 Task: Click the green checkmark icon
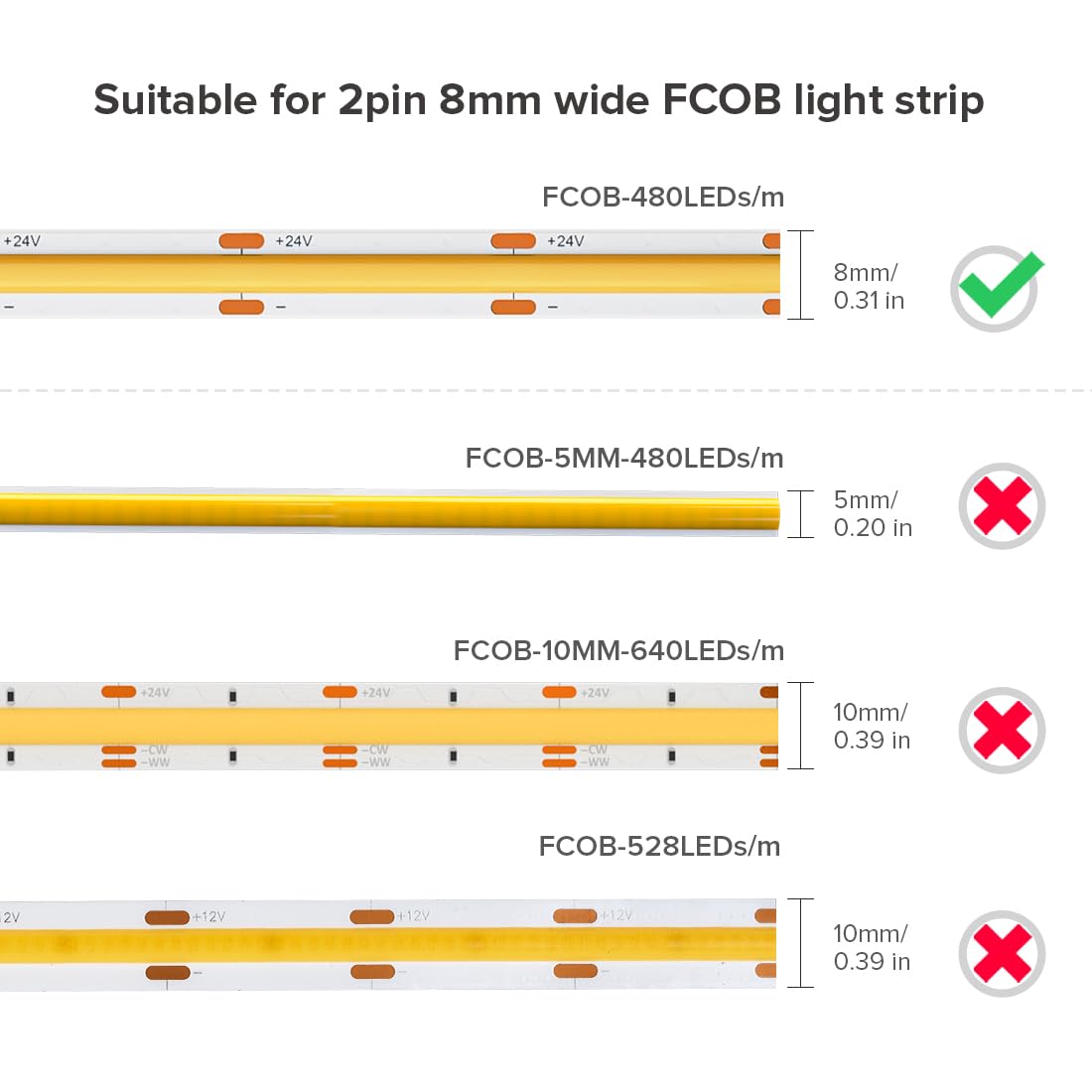coord(998,288)
